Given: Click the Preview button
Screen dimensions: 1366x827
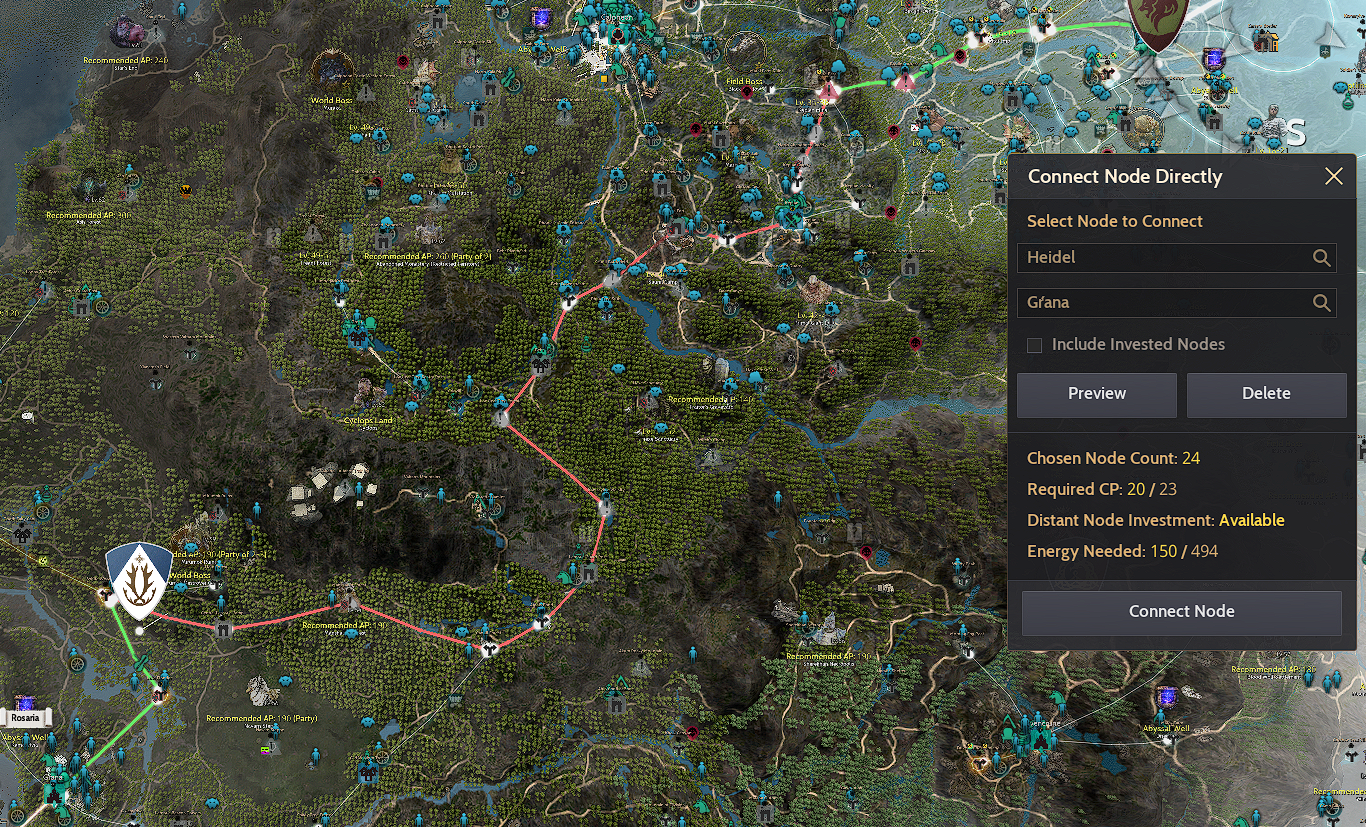Looking at the screenshot, I should coord(1097,394).
